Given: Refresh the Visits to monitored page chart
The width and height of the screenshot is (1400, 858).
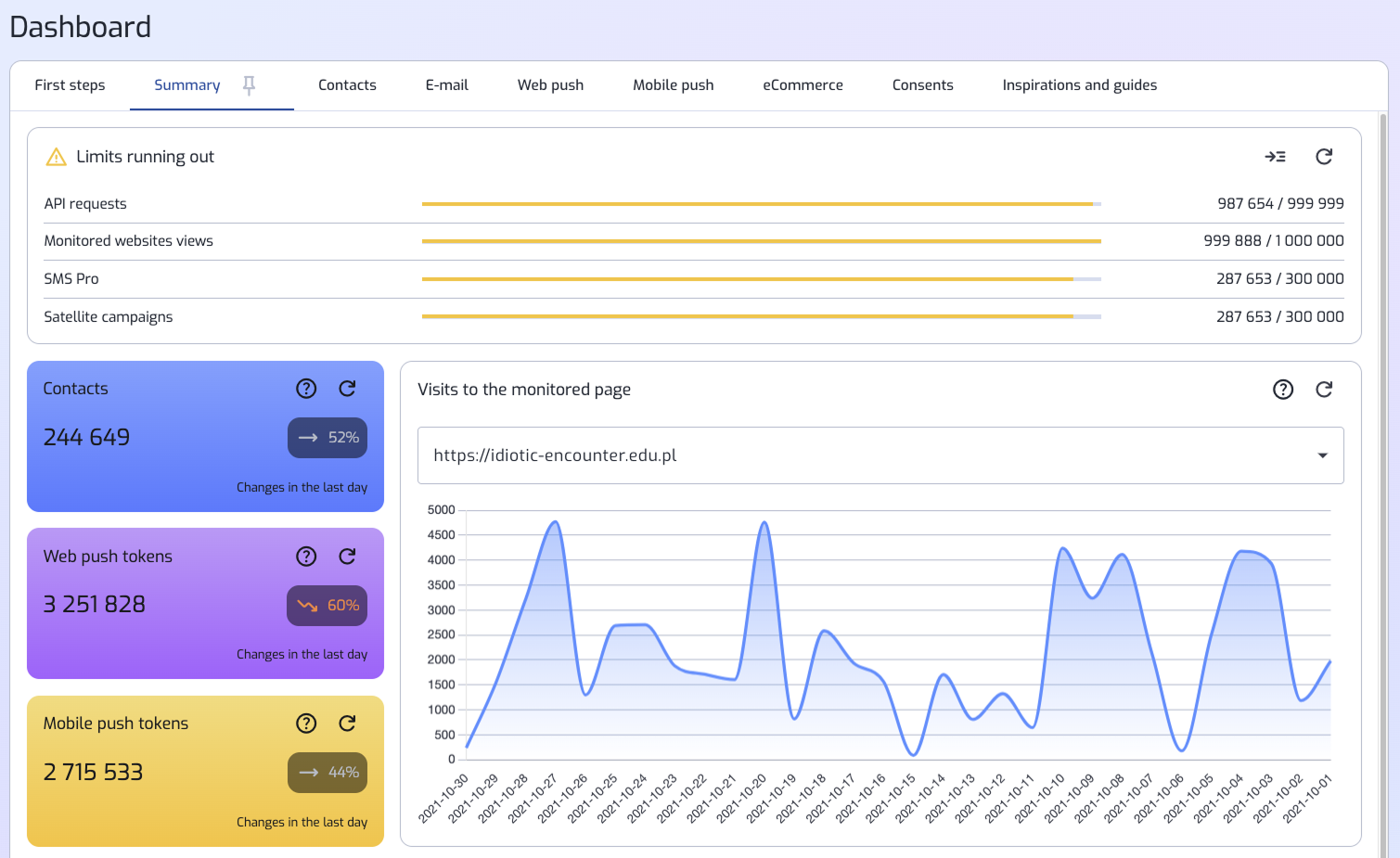Looking at the screenshot, I should coord(1324,390).
